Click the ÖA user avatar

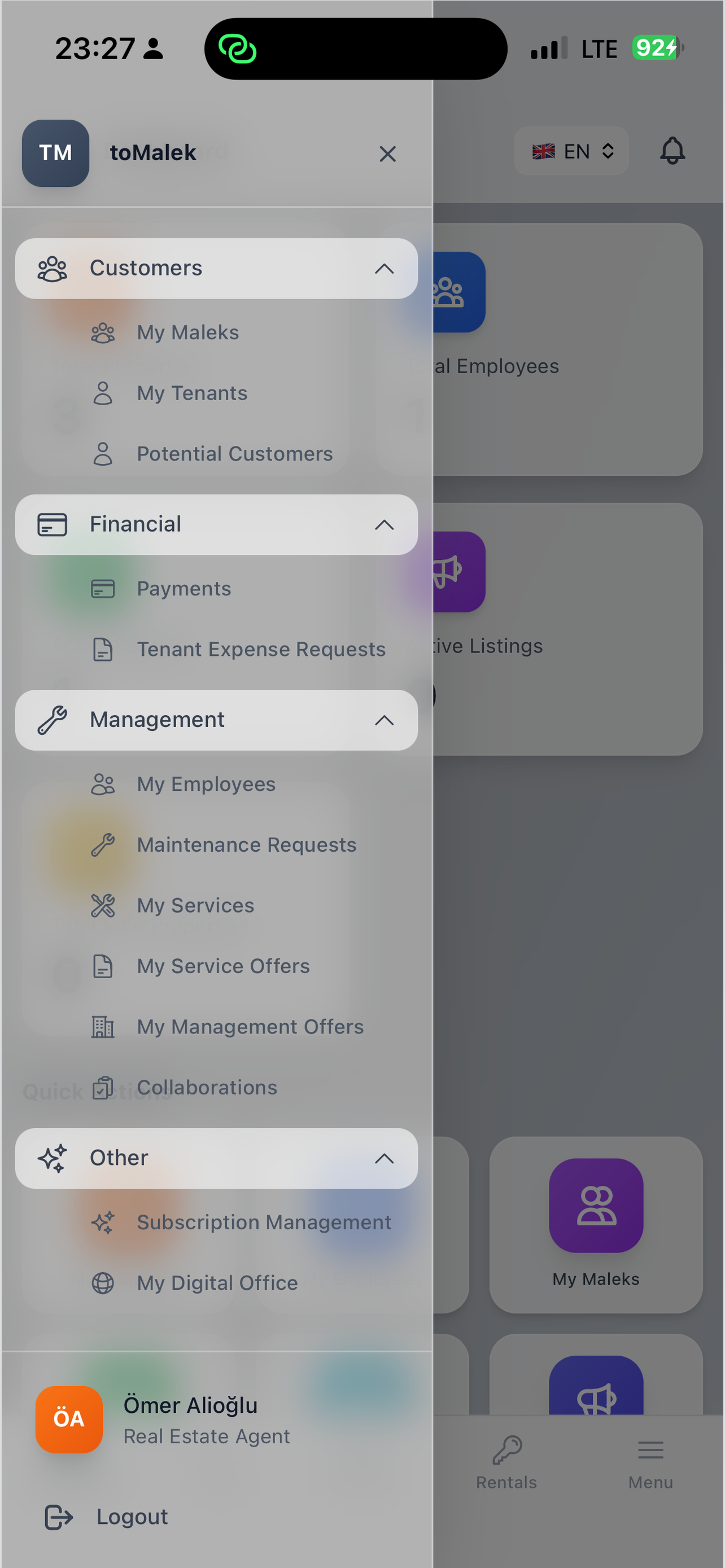pyautogui.click(x=69, y=1419)
